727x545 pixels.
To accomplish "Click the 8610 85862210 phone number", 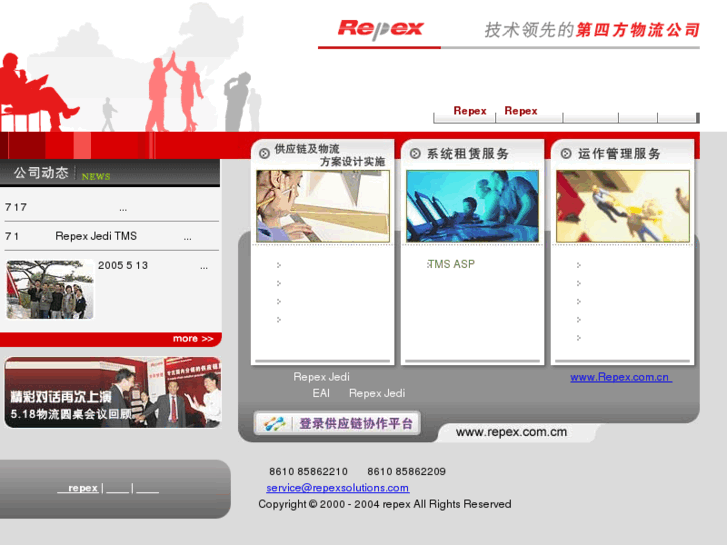I will pyautogui.click(x=308, y=472).
